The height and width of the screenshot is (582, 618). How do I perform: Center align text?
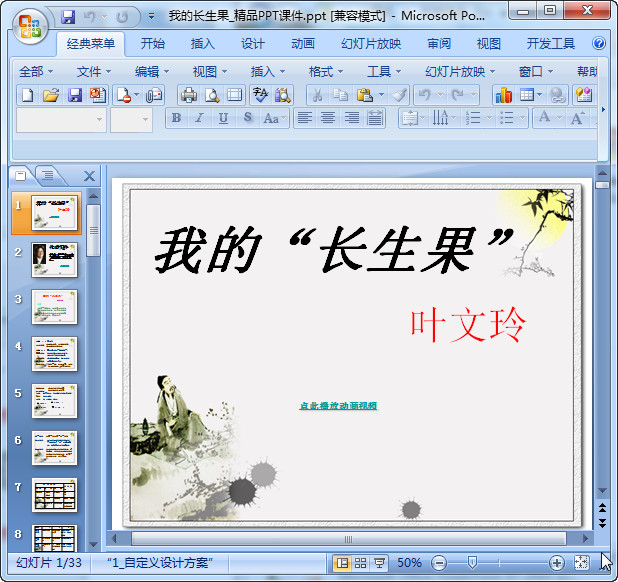328,118
